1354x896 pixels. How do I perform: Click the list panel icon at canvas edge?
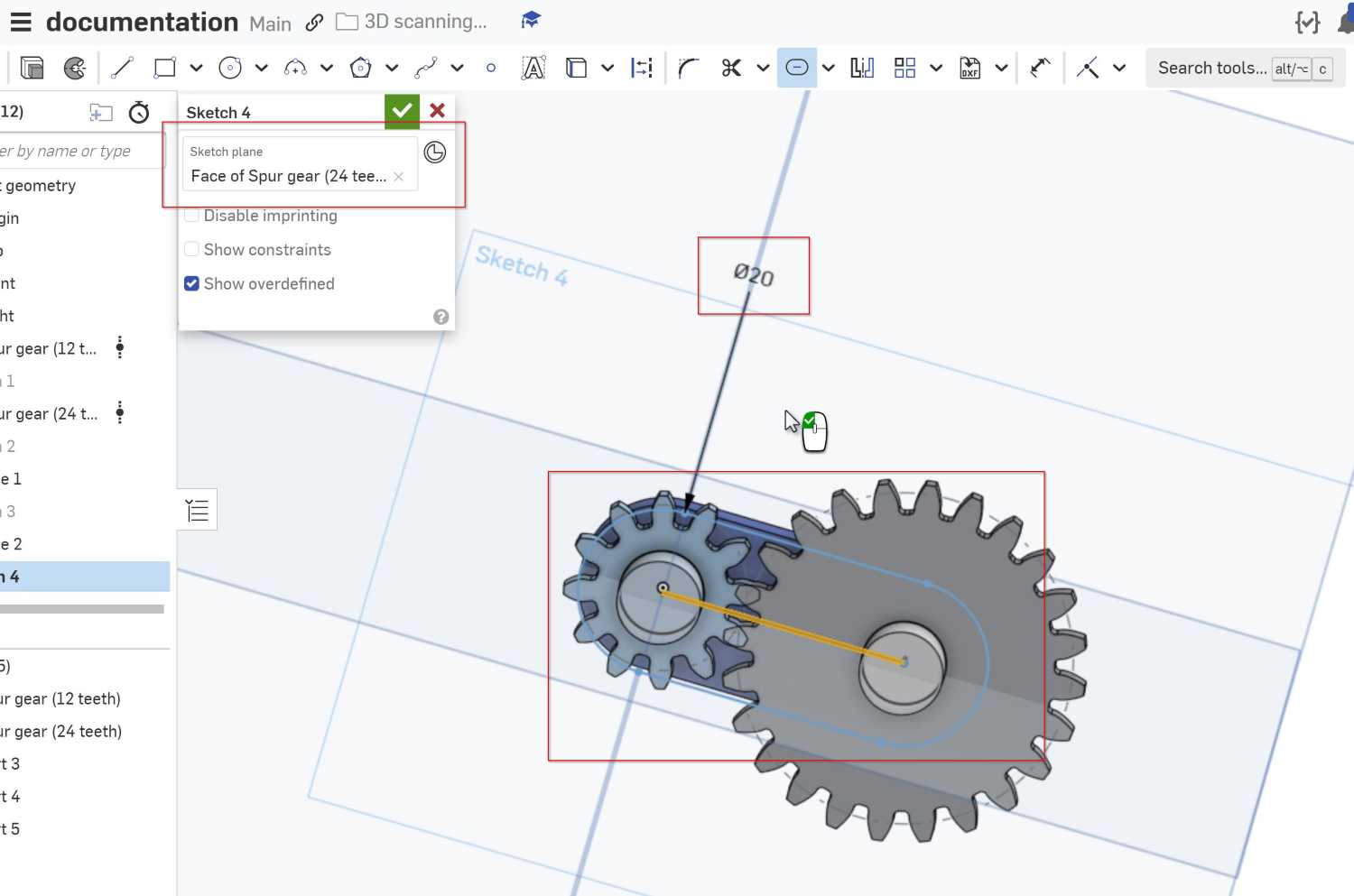tap(197, 510)
